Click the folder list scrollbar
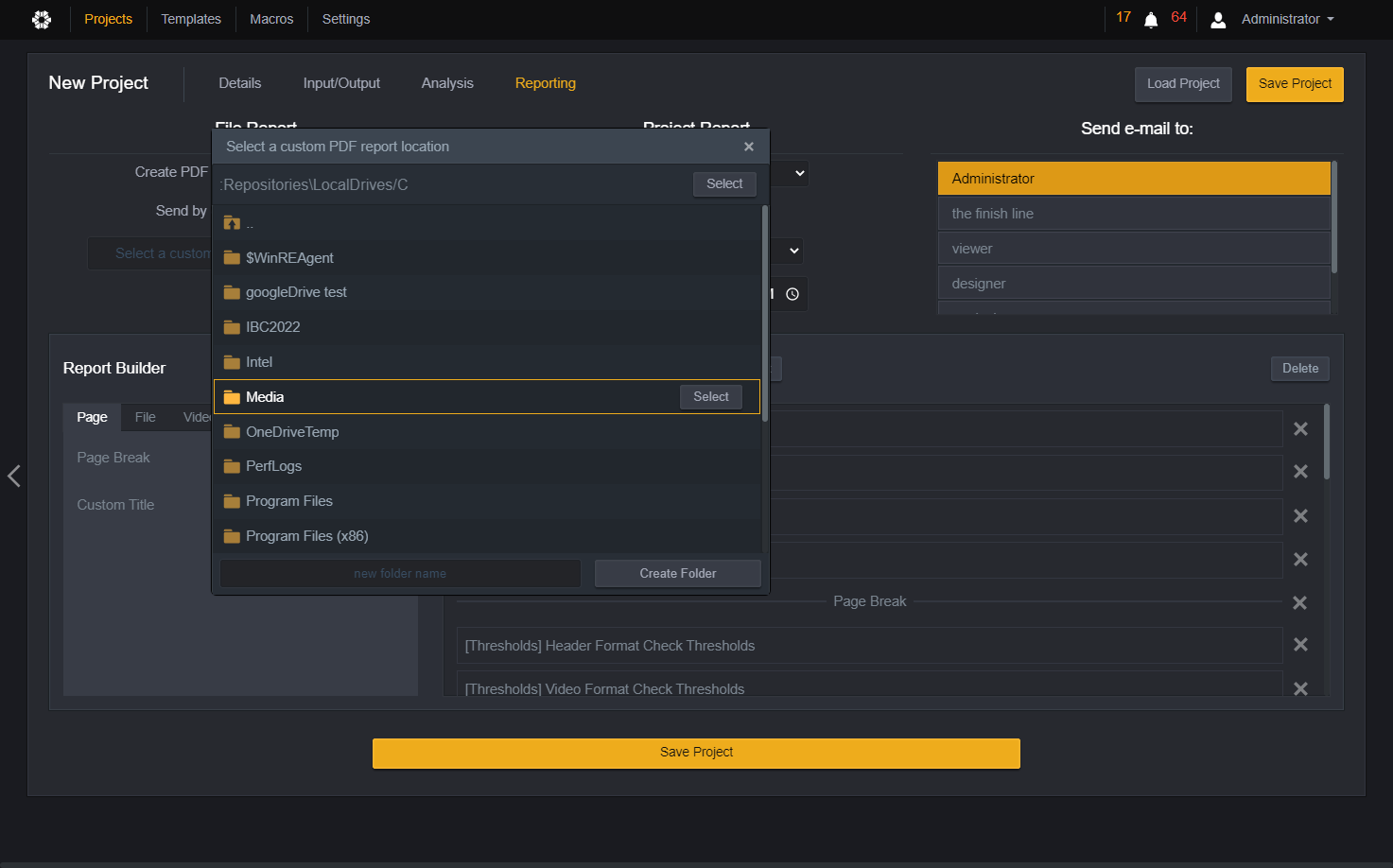This screenshot has width=1393, height=868. [x=764, y=314]
